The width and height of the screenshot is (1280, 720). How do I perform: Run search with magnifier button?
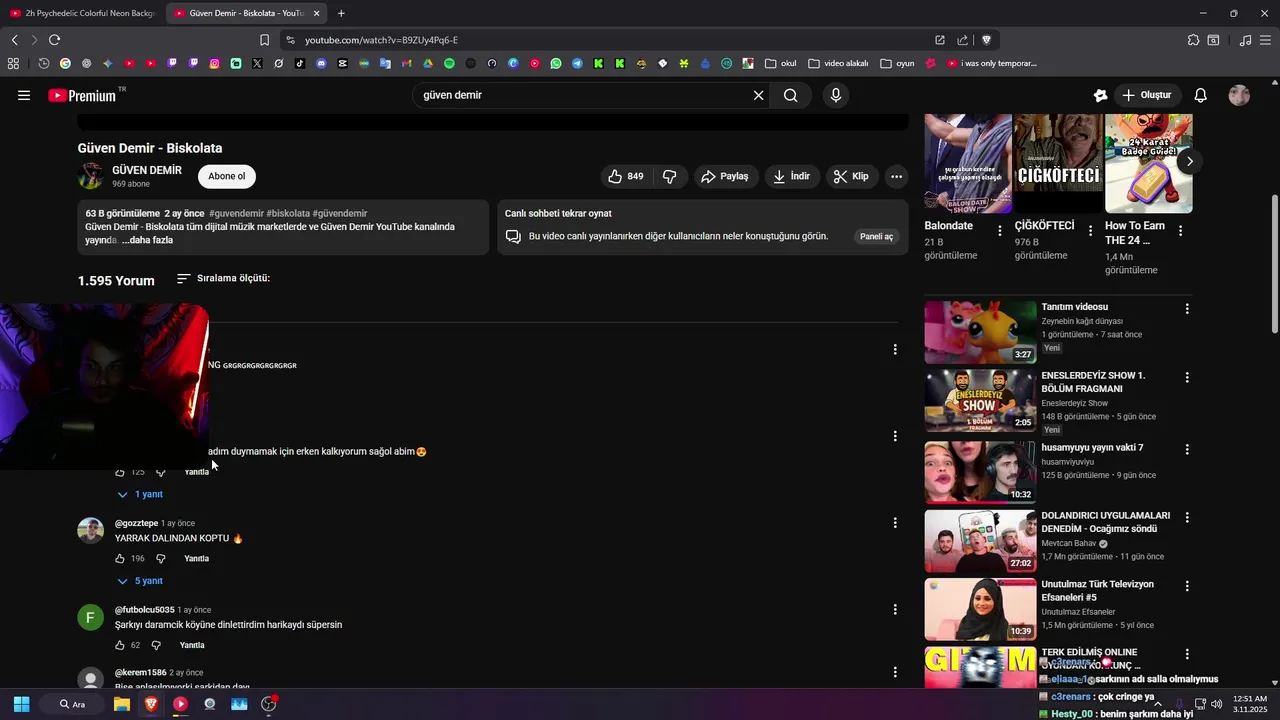point(791,96)
